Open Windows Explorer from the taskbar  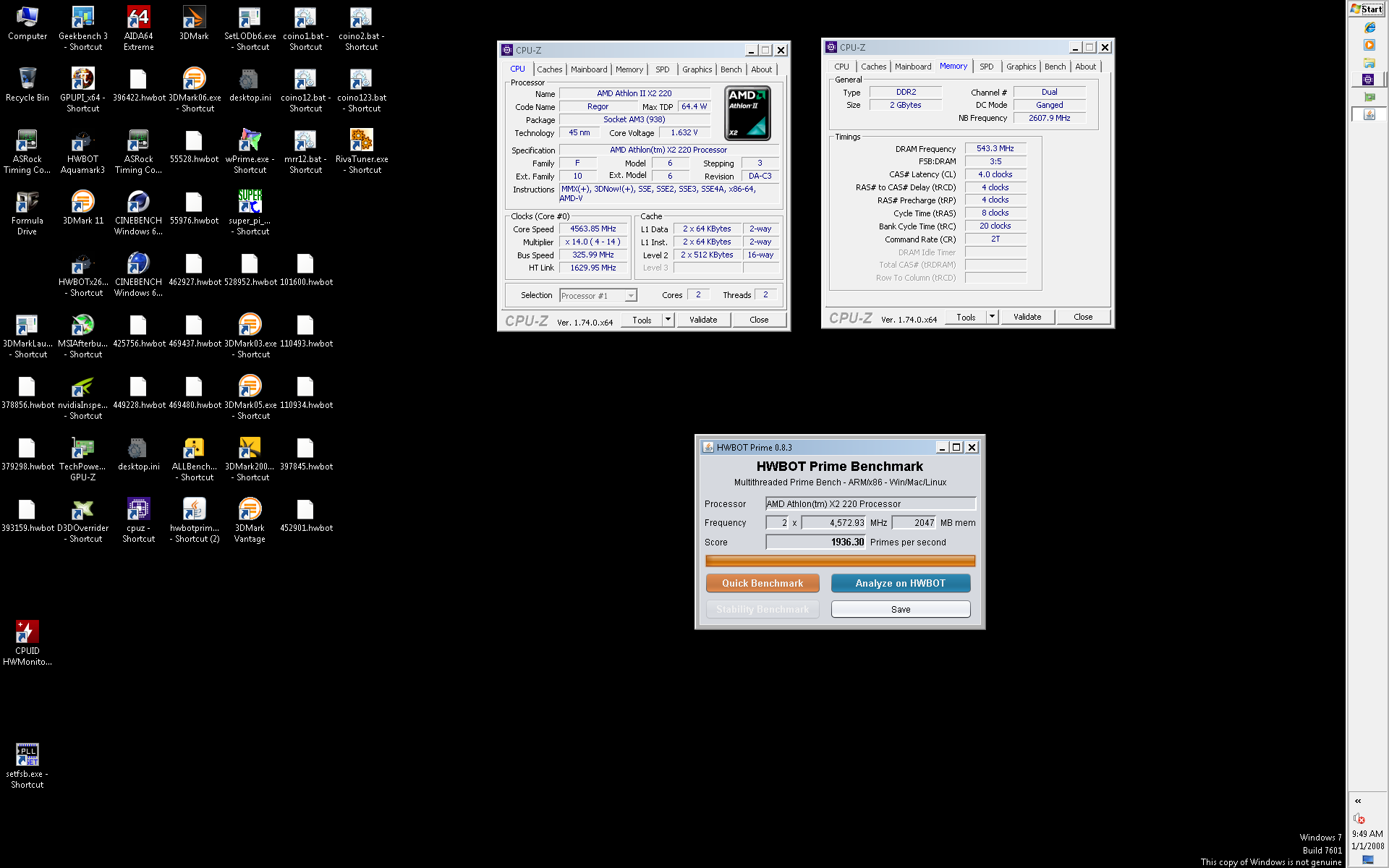(1369, 62)
